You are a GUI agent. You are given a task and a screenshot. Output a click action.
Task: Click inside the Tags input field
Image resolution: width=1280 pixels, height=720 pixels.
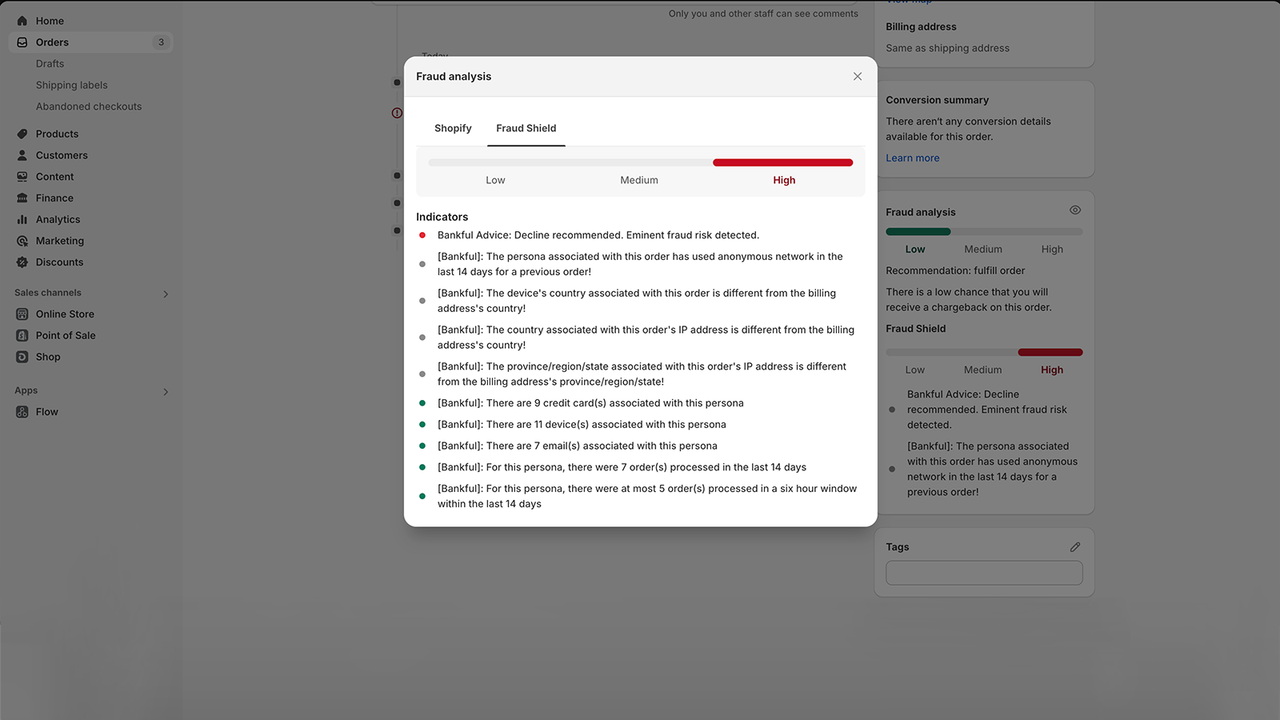pos(983,572)
